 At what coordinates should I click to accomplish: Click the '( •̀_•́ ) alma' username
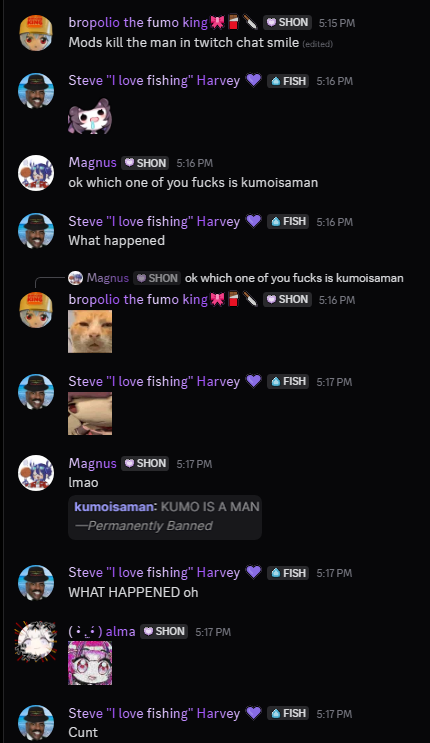(x=102, y=631)
